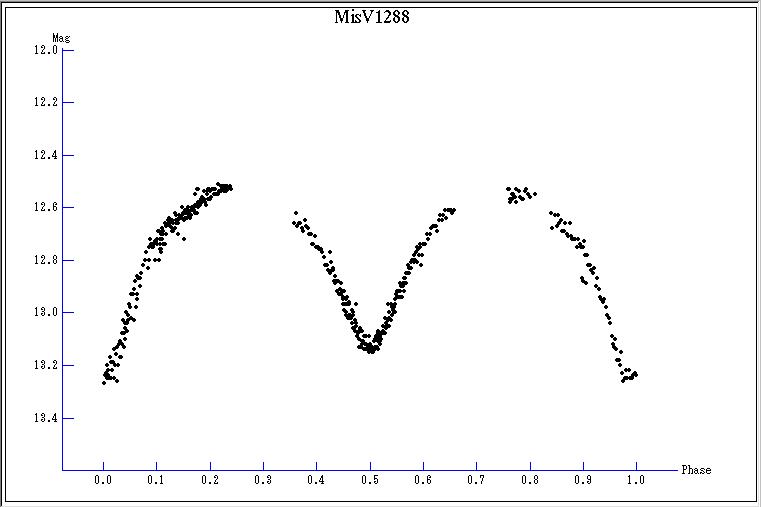761x507 pixels.
Task: Click the 0.2 phase tick label
Action: pos(210,480)
